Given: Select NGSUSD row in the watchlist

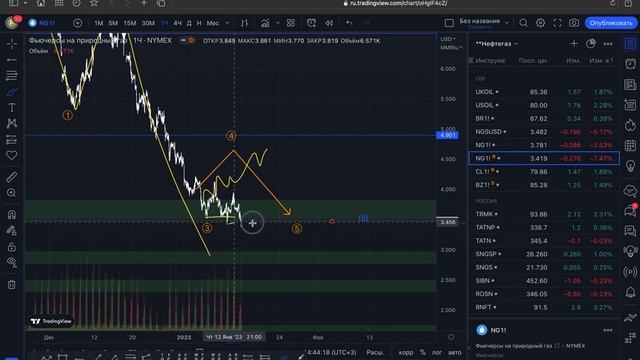Looking at the screenshot, I should click(544, 132).
